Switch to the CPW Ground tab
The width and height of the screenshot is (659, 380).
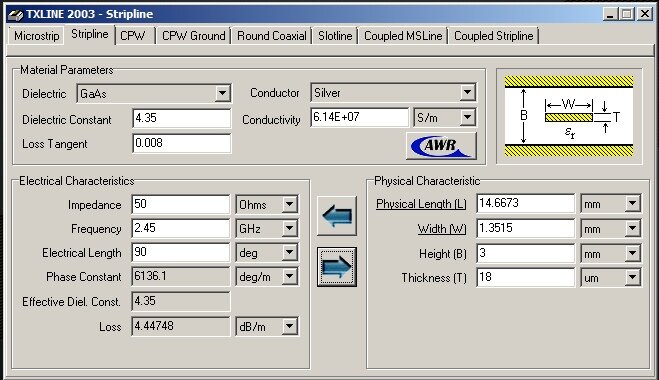(194, 36)
